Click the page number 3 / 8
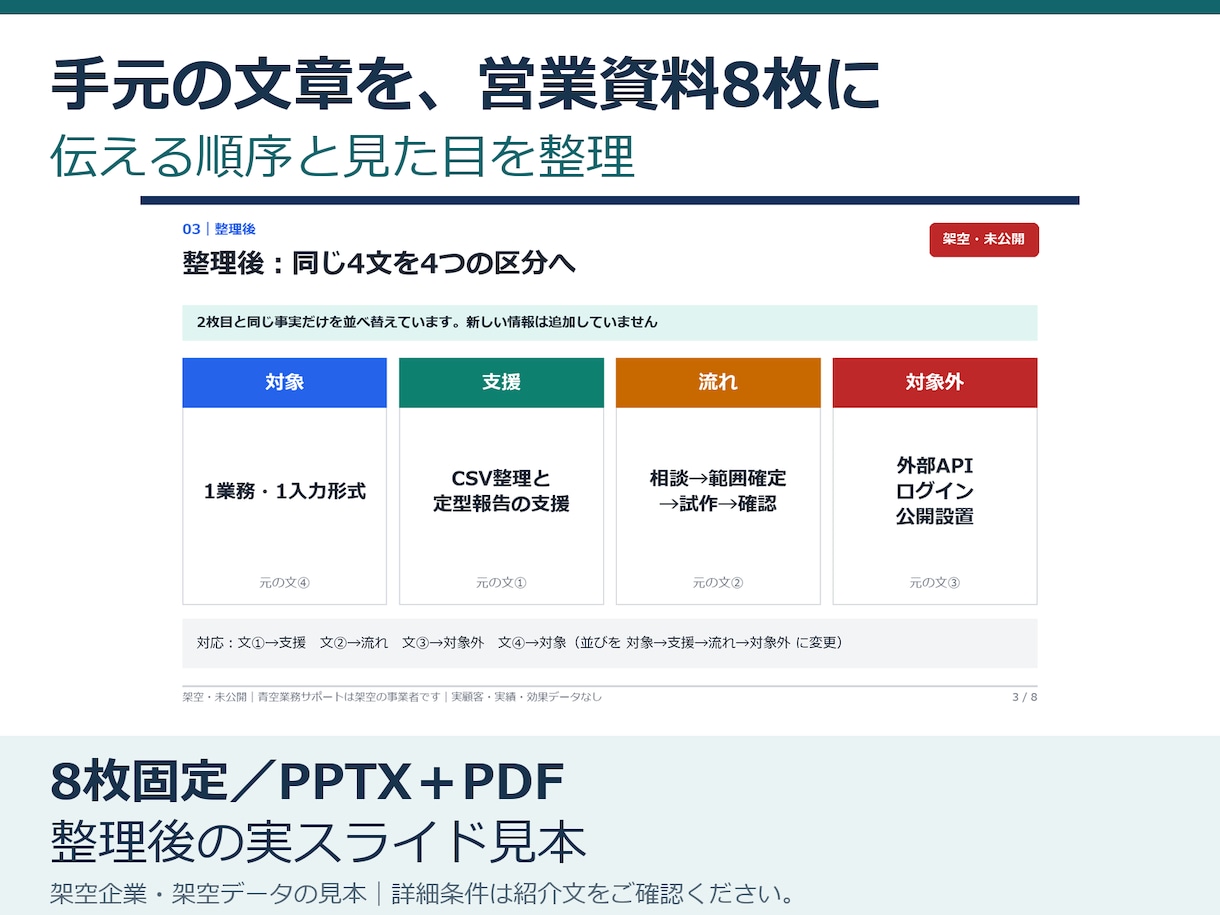1220x915 pixels. (x=1025, y=697)
